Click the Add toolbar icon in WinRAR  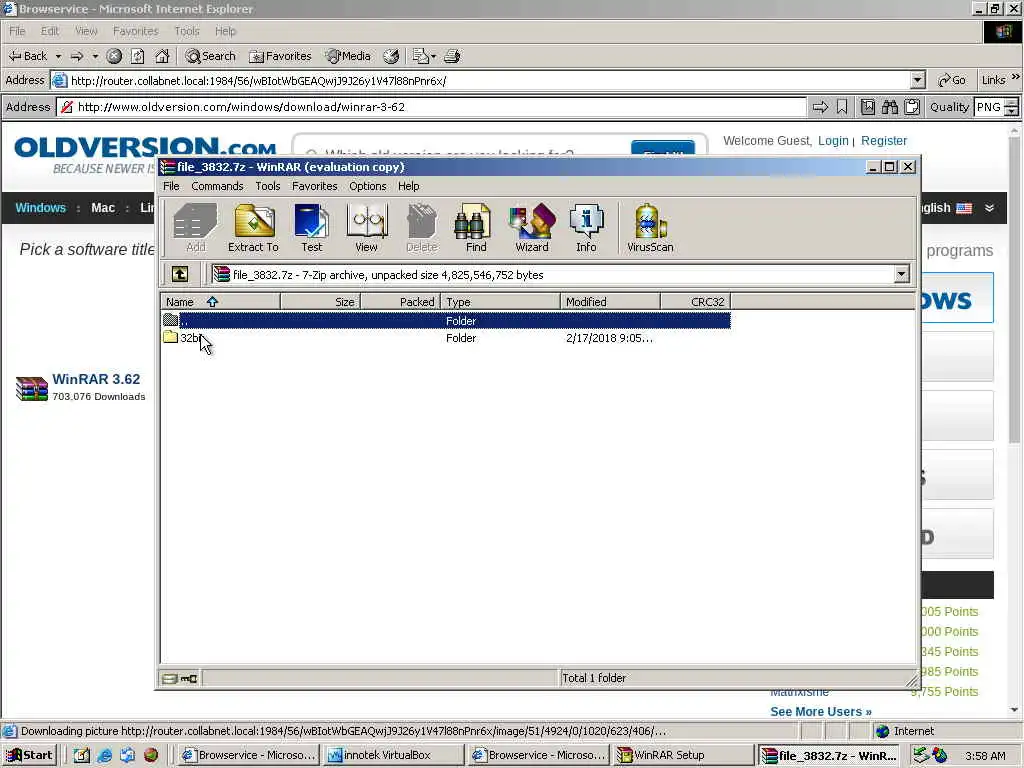(x=195, y=227)
